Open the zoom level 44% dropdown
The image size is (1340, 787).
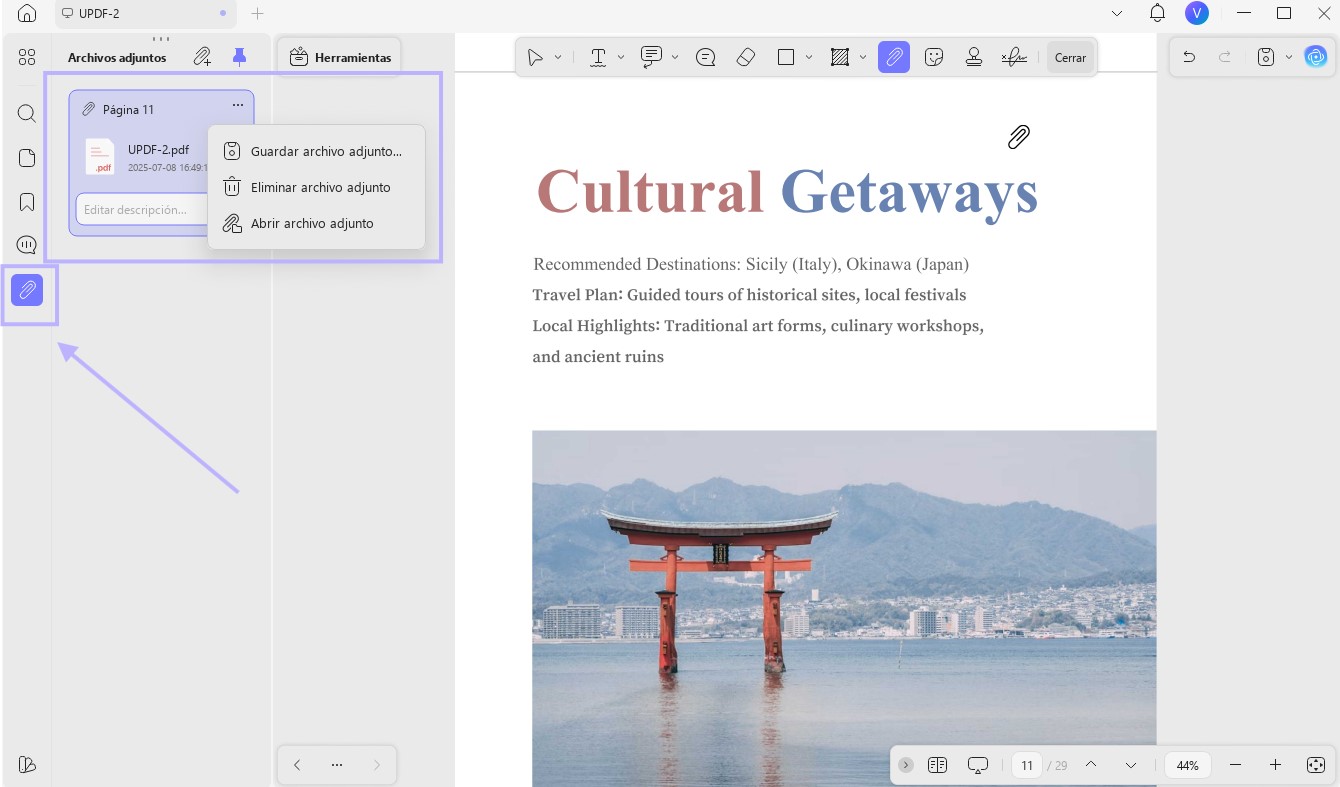(x=1188, y=765)
